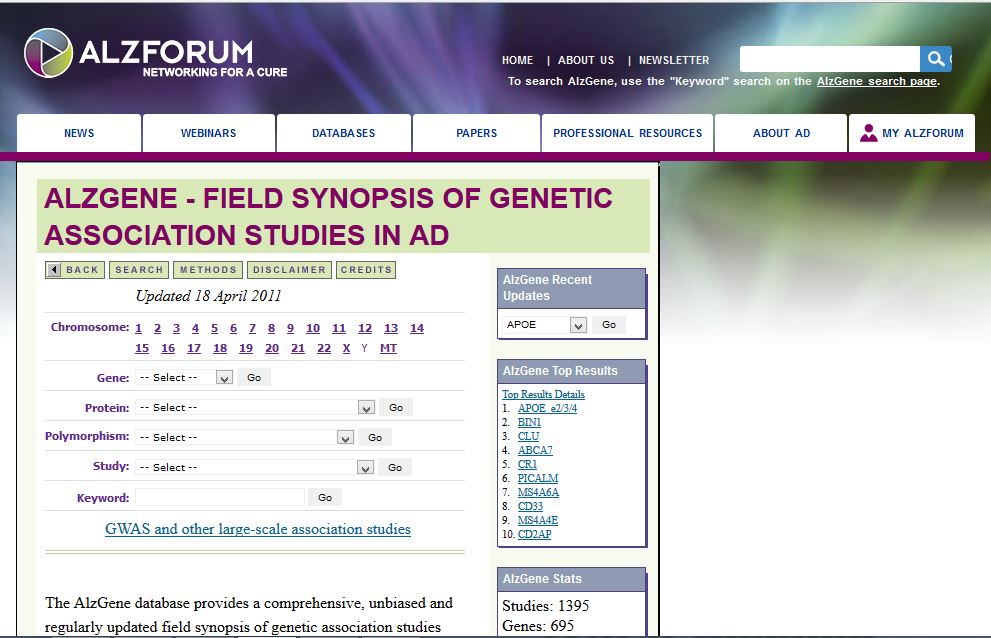Open the Databases navigation tab
The height and width of the screenshot is (638, 991).
pyautogui.click(x=343, y=133)
